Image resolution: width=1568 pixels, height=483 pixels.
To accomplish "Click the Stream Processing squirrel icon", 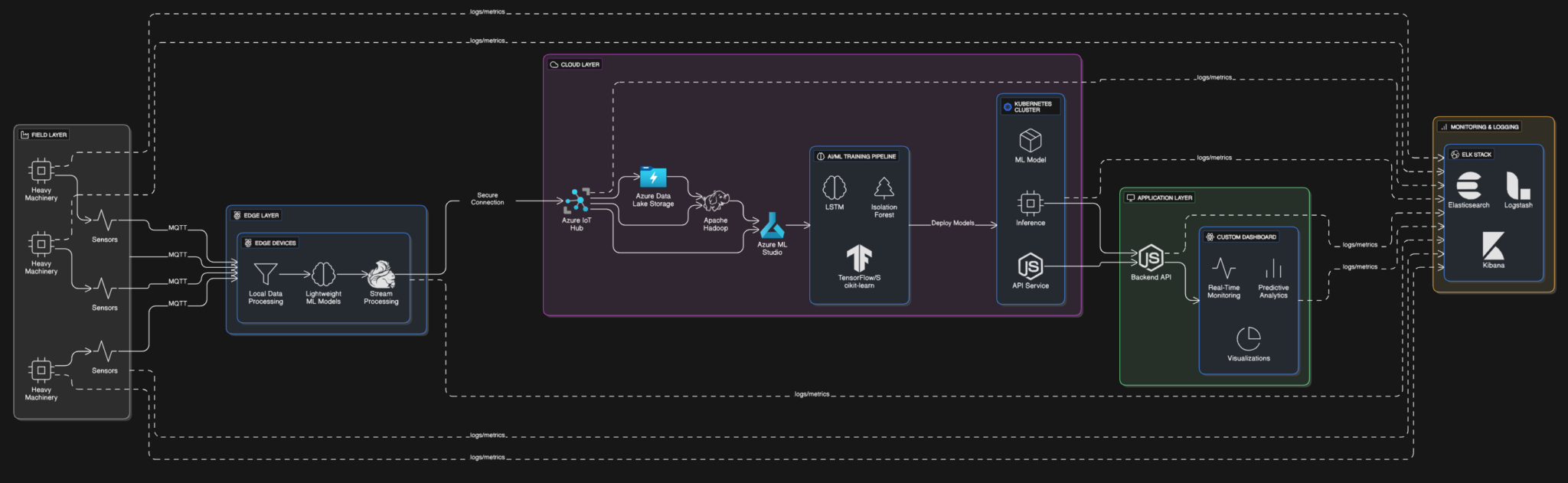I will [x=381, y=274].
